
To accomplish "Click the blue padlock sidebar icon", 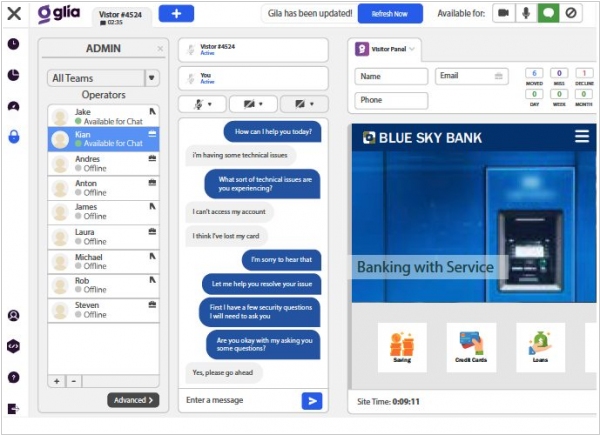I will tap(14, 137).
